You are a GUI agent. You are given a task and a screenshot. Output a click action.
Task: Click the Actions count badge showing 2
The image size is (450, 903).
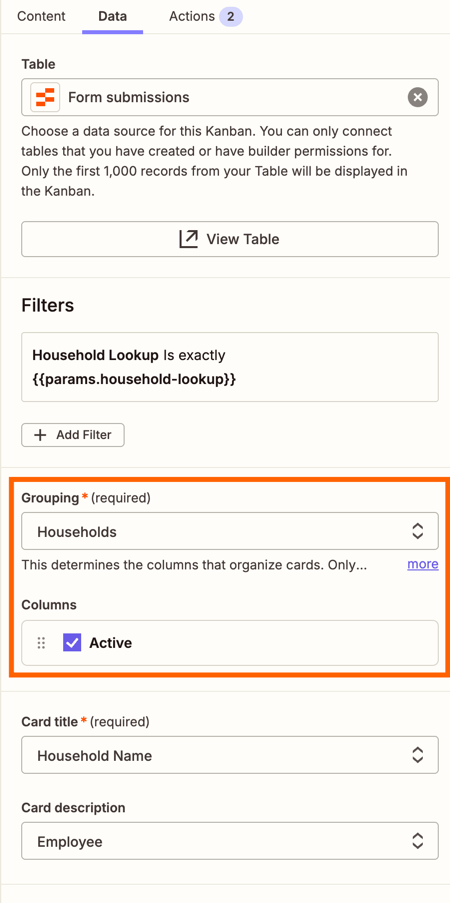pyautogui.click(x=230, y=16)
